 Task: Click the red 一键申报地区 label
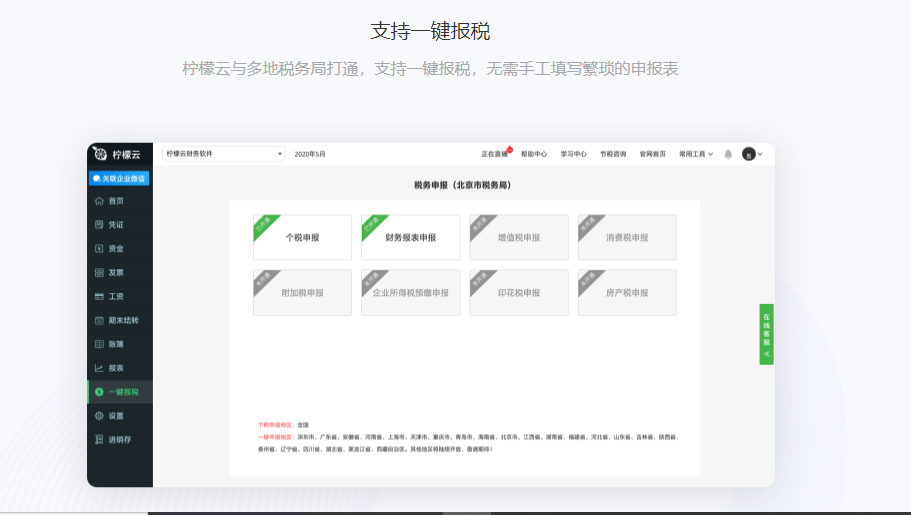coord(276,437)
